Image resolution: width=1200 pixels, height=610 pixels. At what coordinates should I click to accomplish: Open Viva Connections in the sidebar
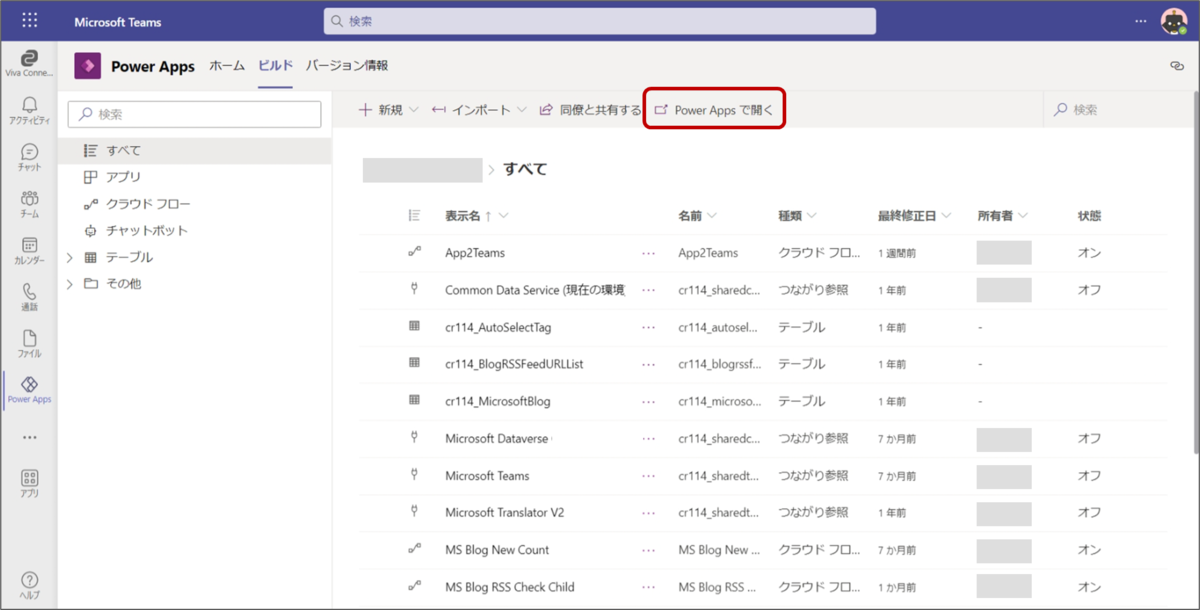pos(29,64)
